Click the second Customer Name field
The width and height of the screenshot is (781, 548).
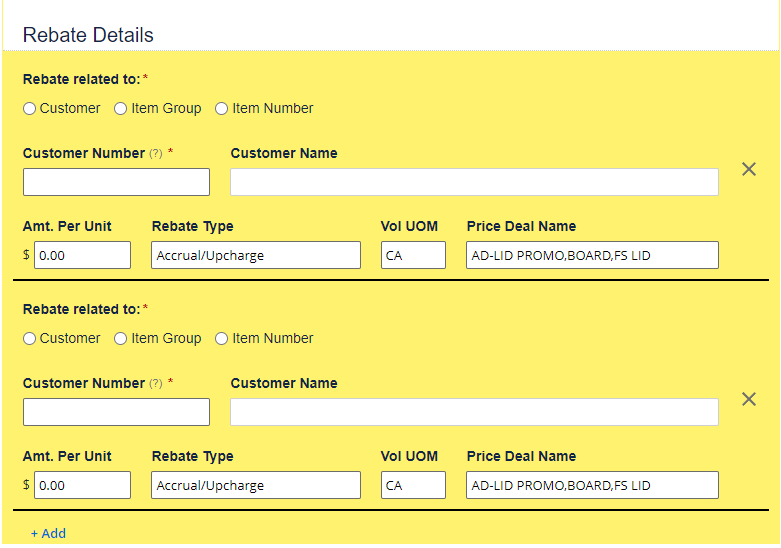tap(474, 412)
